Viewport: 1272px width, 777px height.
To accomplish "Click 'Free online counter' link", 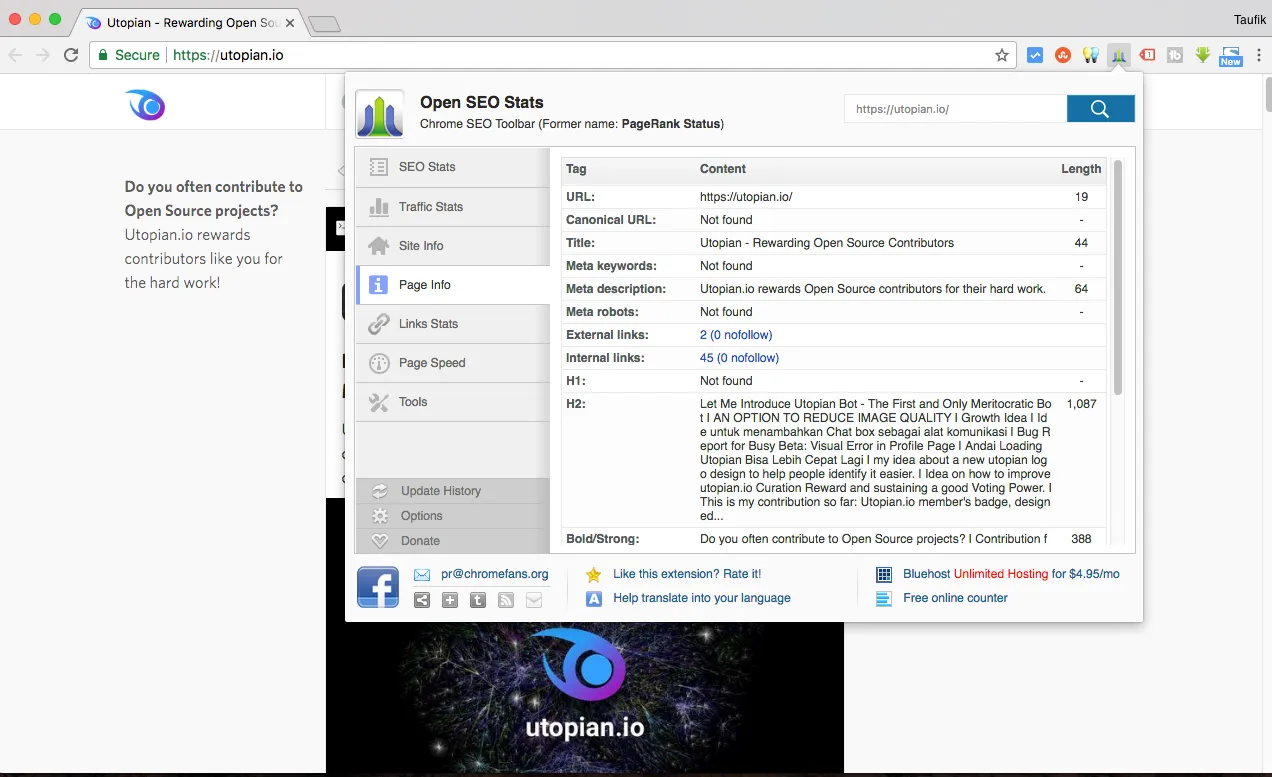I will click(955, 598).
